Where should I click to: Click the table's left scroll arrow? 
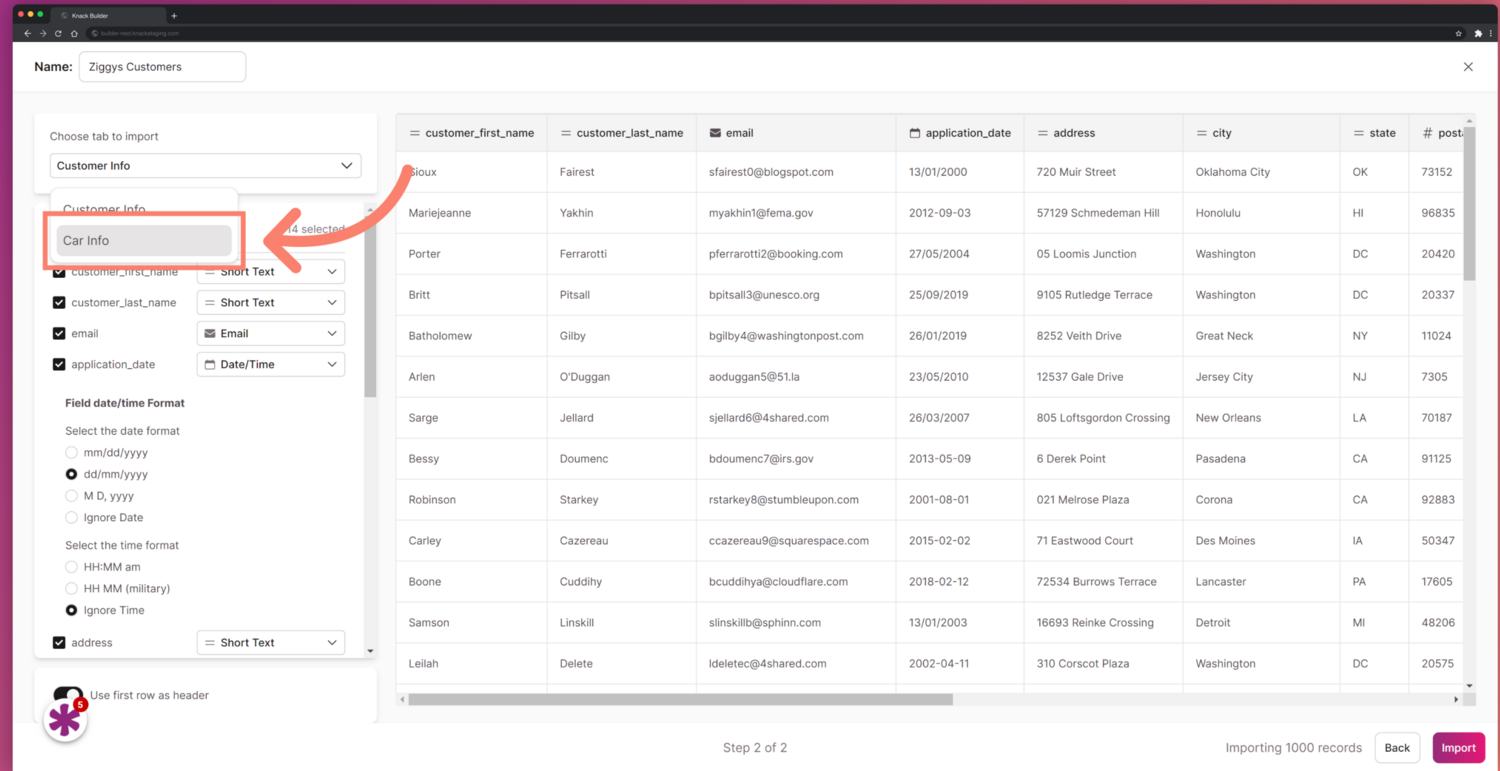point(402,699)
